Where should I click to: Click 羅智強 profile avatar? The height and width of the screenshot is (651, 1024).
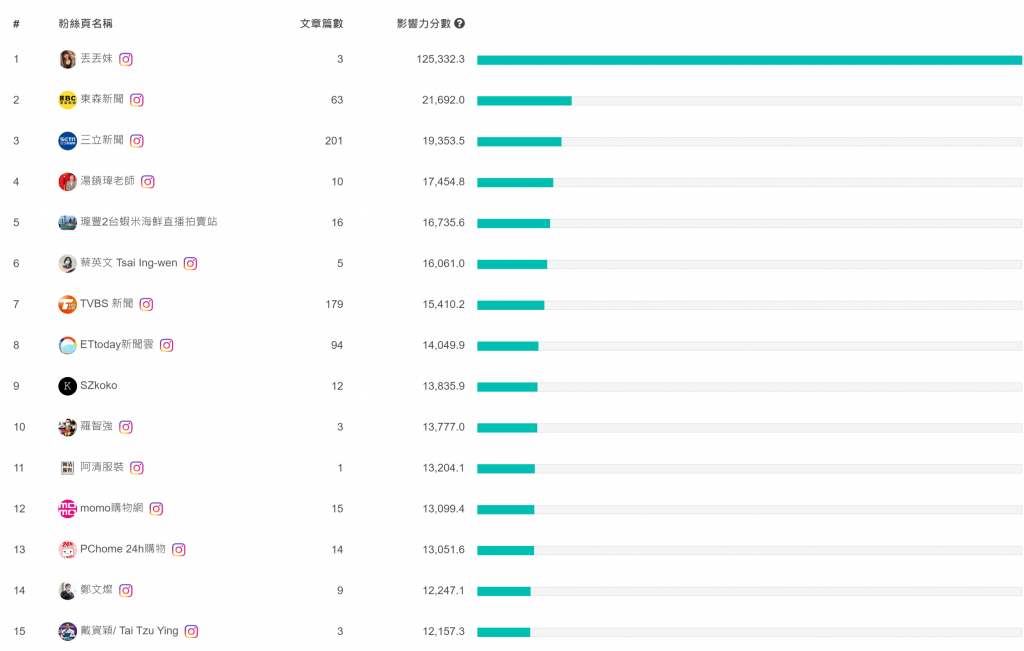click(x=67, y=427)
